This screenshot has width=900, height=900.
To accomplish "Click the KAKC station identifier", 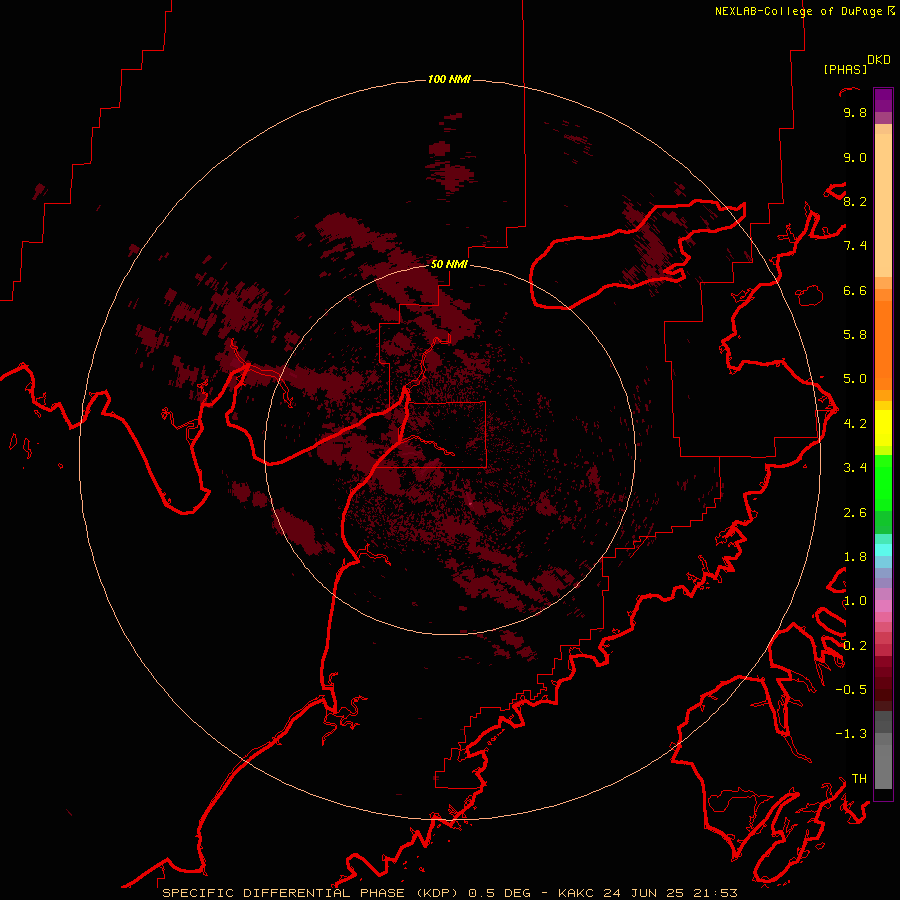I will pos(578,893).
